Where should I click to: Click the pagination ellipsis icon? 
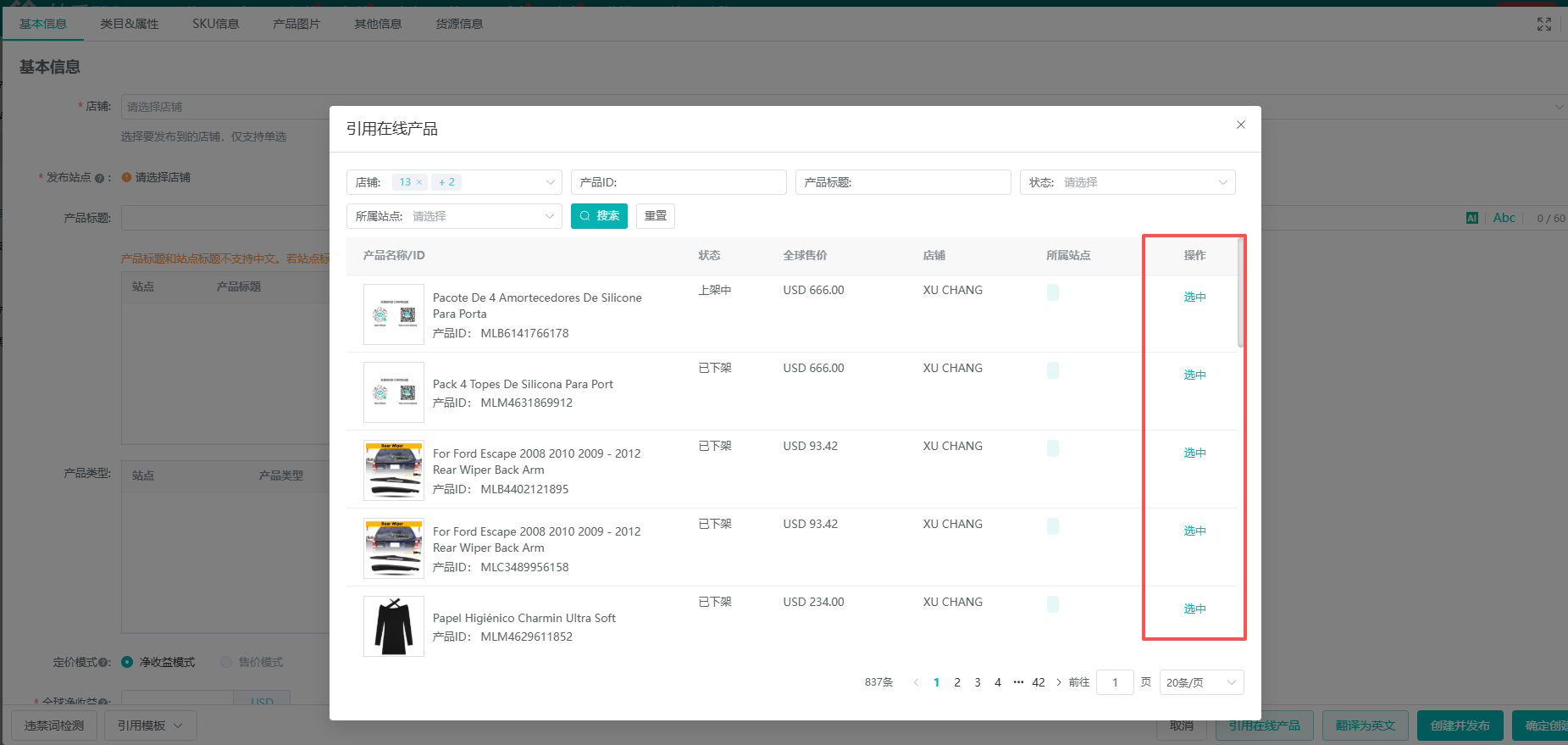coord(1018,682)
